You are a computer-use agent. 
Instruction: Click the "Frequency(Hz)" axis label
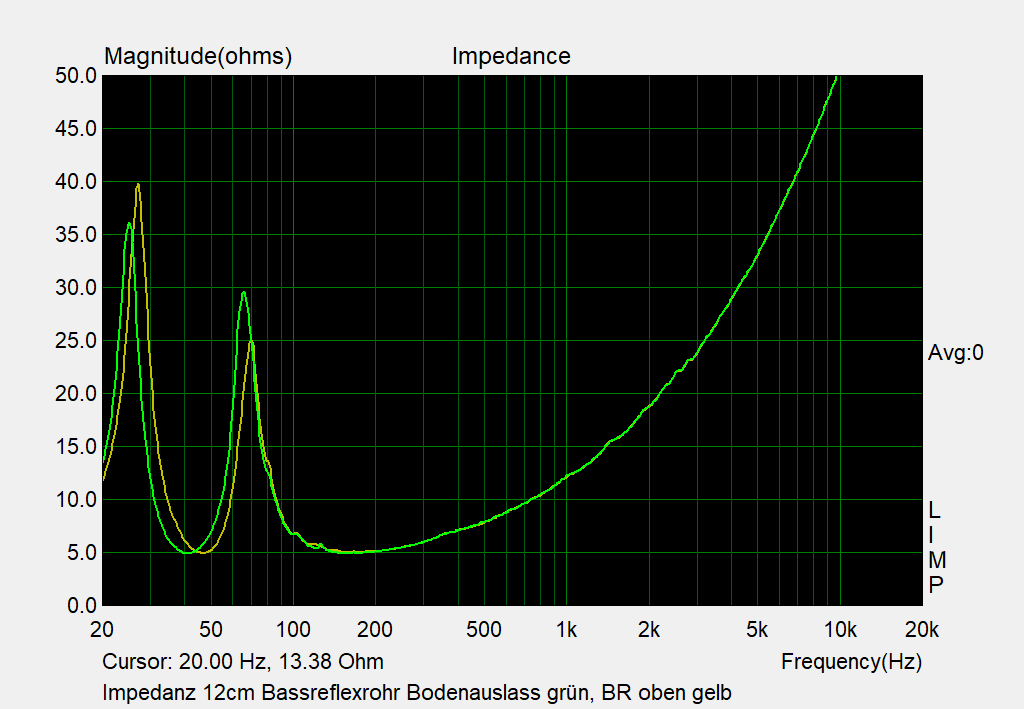coord(851,662)
